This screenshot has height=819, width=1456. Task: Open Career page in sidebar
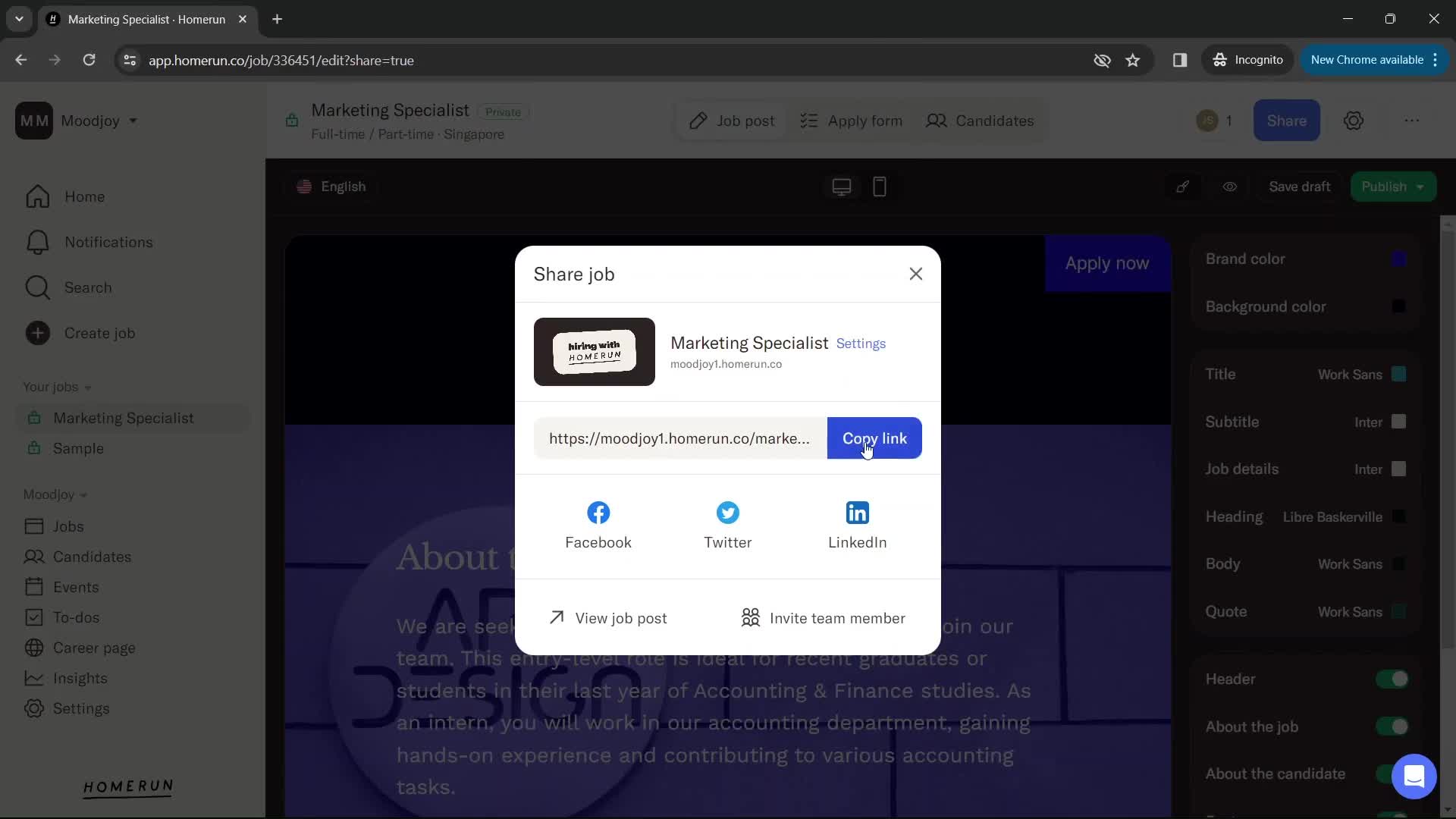pyautogui.click(x=80, y=648)
